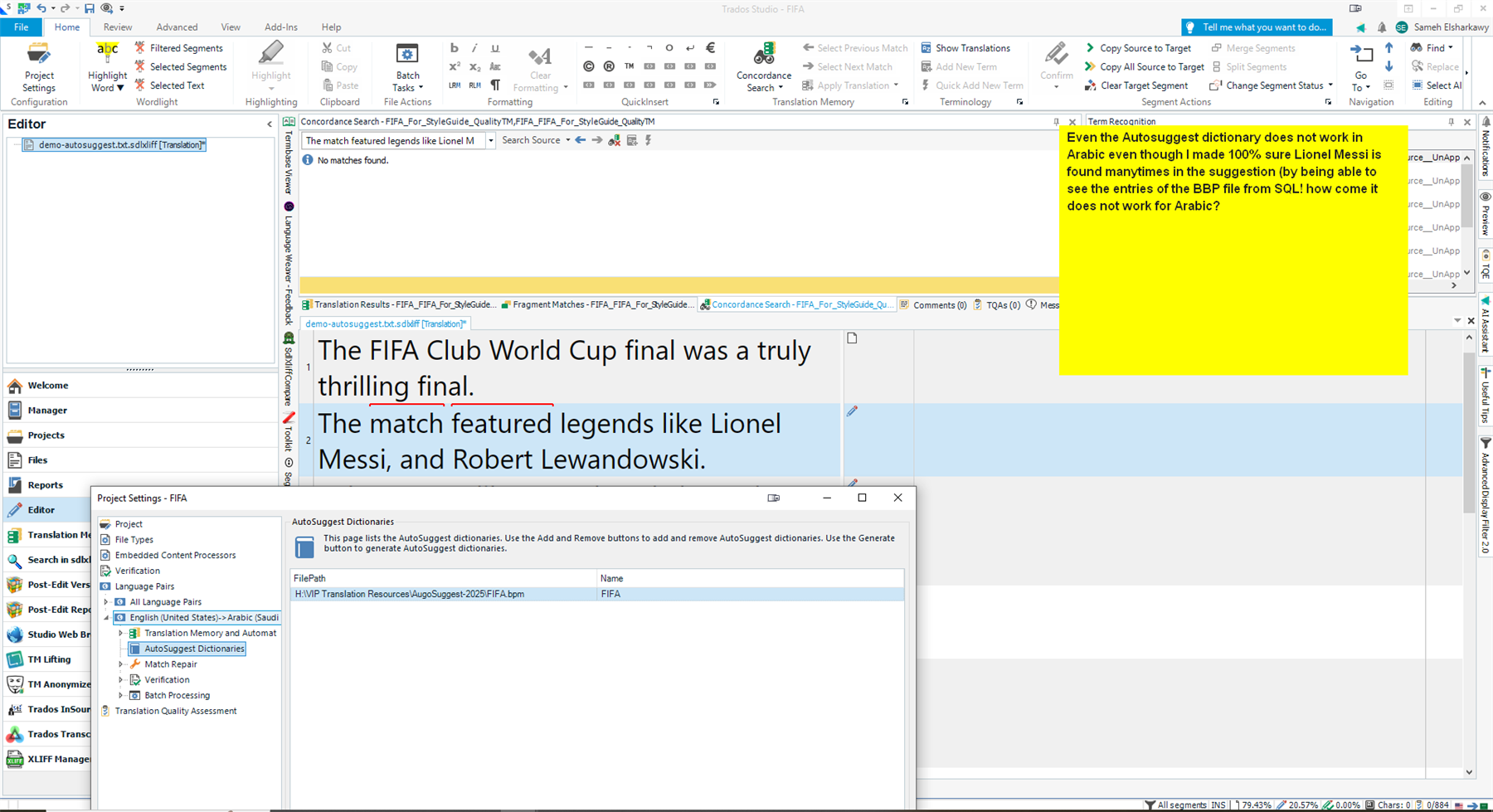Click Show Translations in Translation Memory group

point(965,48)
